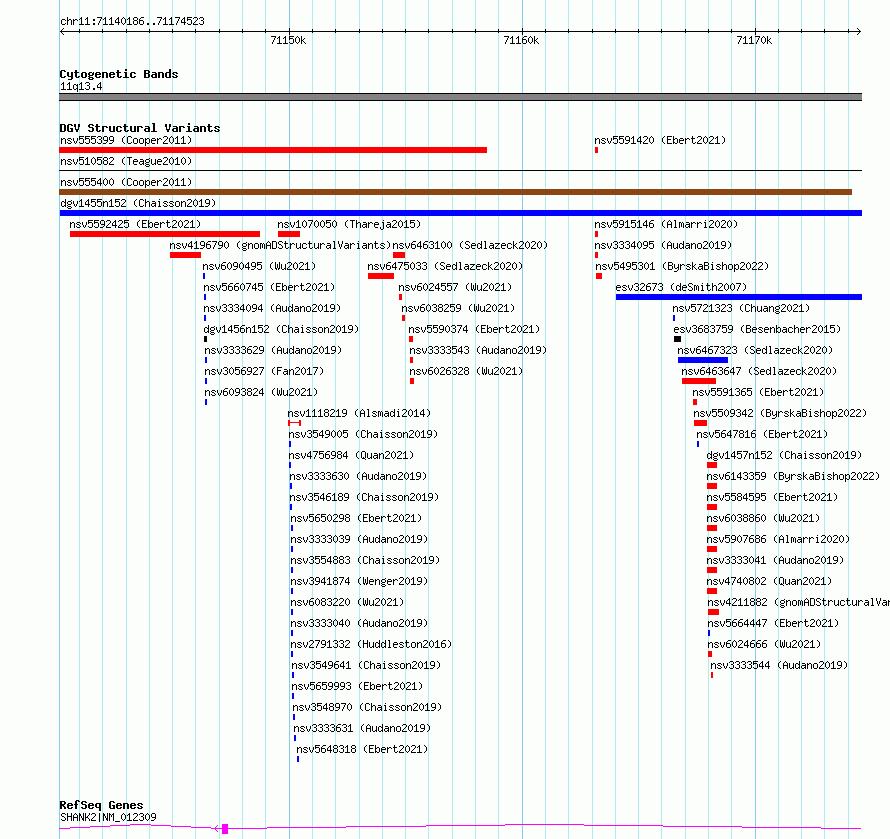
Task: Select nsv3056927 (Fan2017) label
Action: point(265,371)
